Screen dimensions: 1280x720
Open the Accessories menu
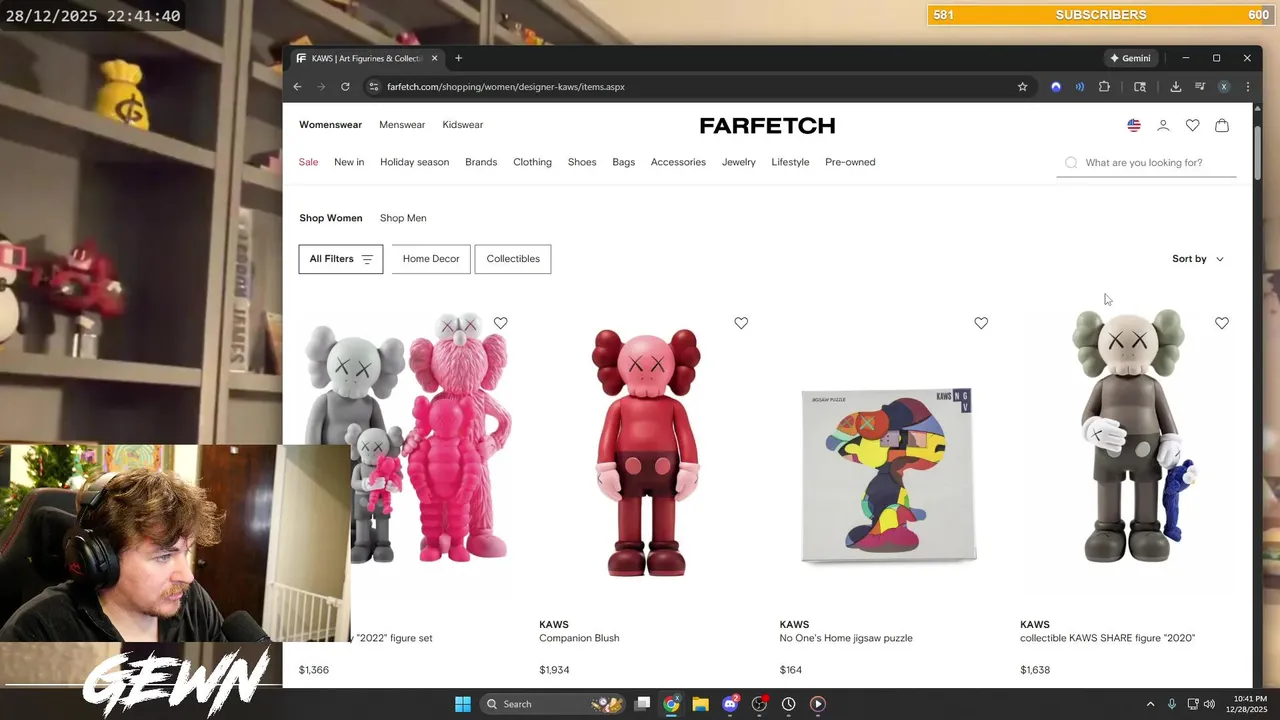click(678, 162)
